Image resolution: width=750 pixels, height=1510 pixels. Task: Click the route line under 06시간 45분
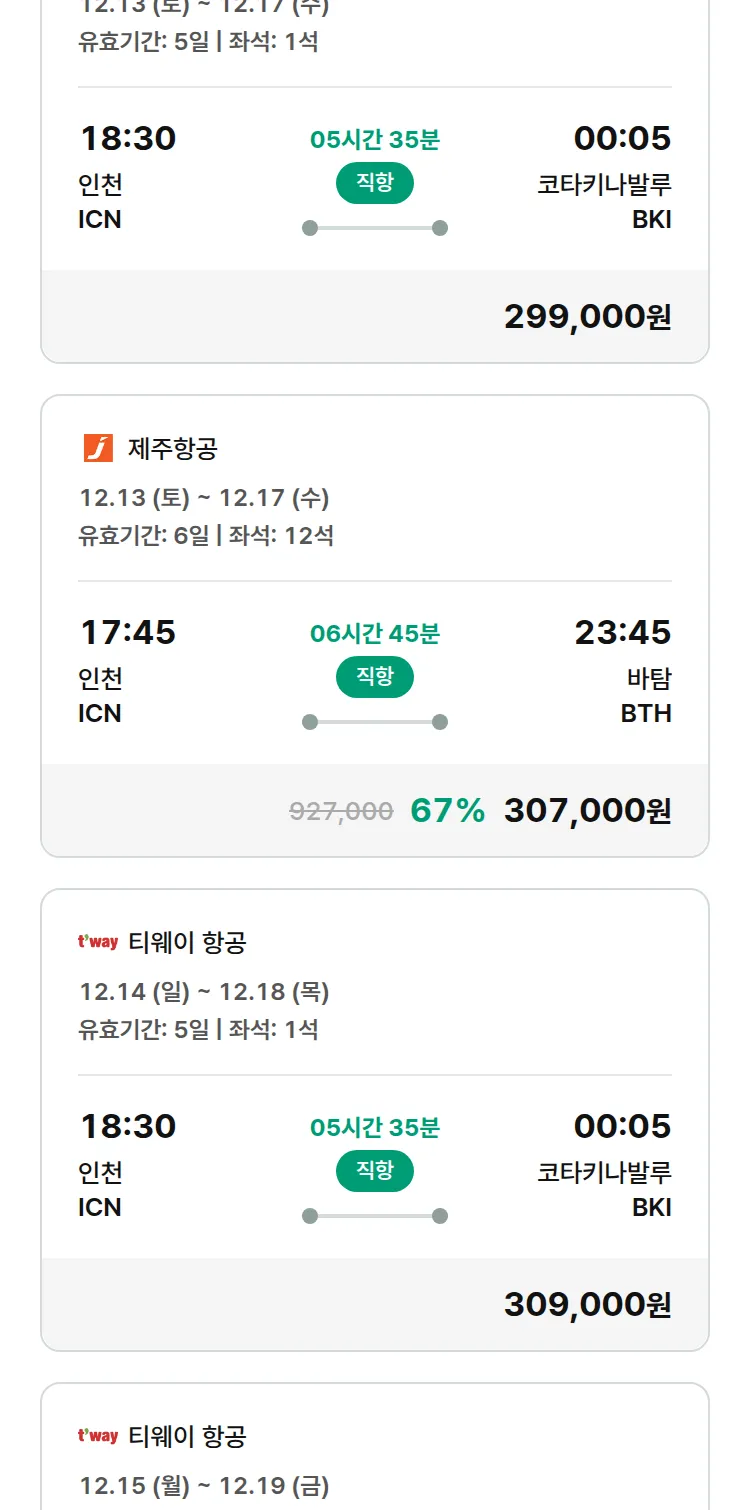point(374,722)
